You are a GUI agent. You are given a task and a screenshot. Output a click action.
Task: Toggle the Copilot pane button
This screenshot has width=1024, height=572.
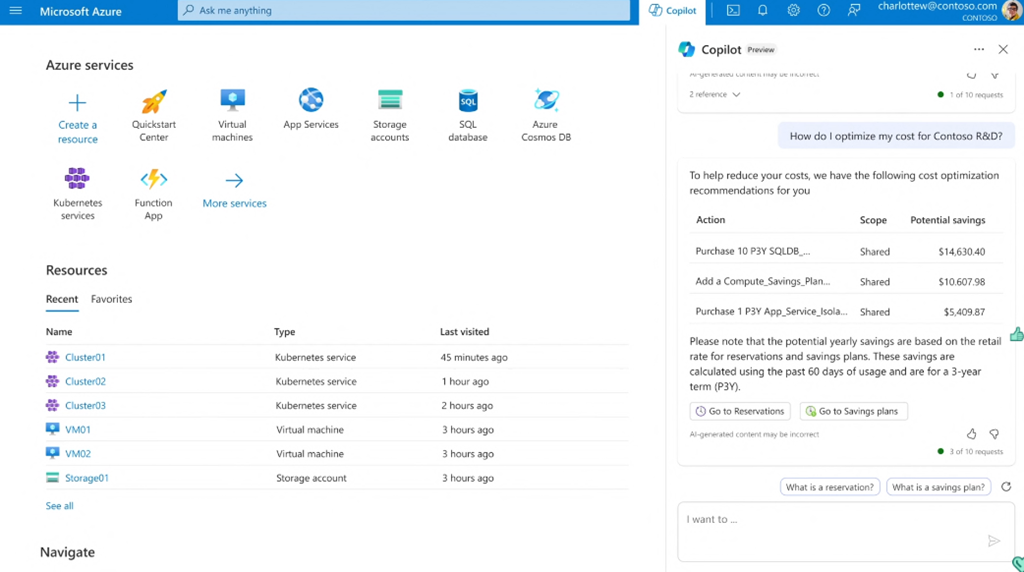coord(673,11)
